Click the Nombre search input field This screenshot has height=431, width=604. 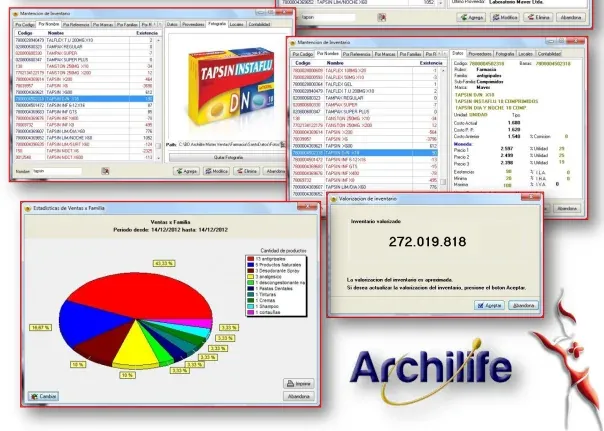(57, 171)
